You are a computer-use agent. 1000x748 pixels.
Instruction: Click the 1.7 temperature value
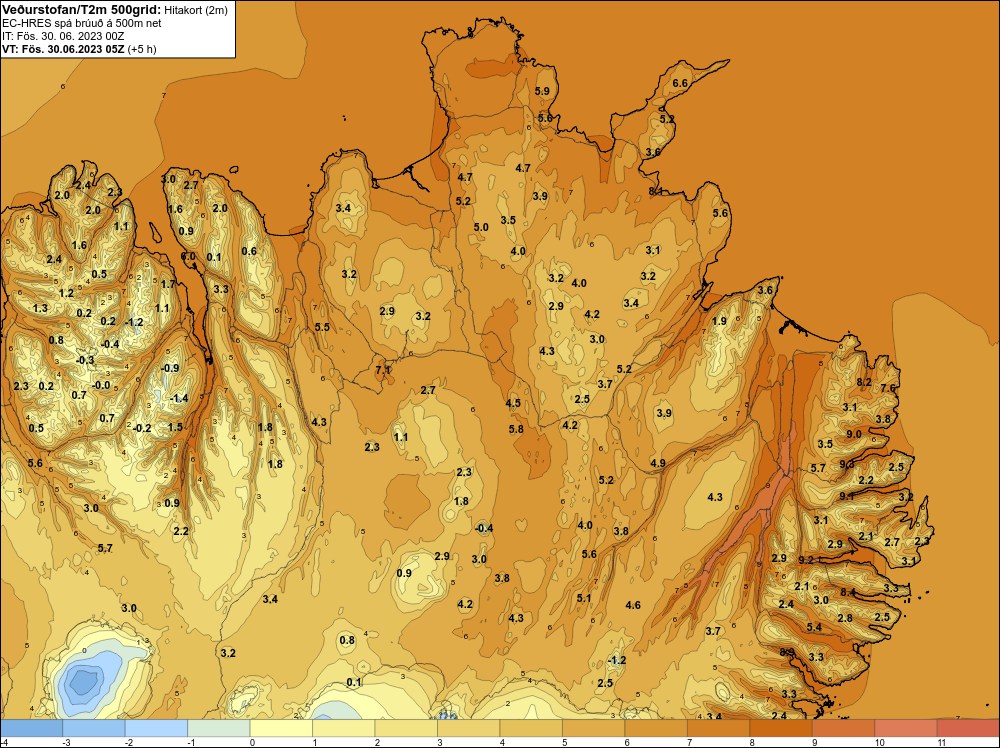click(x=168, y=284)
